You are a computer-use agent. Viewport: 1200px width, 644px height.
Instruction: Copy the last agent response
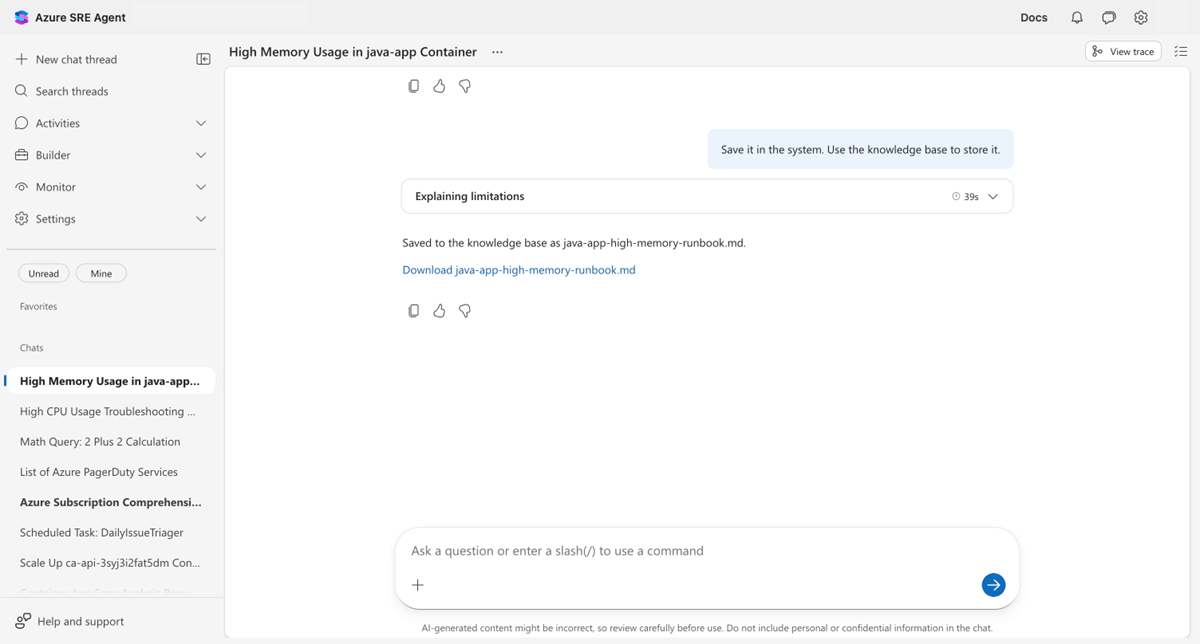413,311
